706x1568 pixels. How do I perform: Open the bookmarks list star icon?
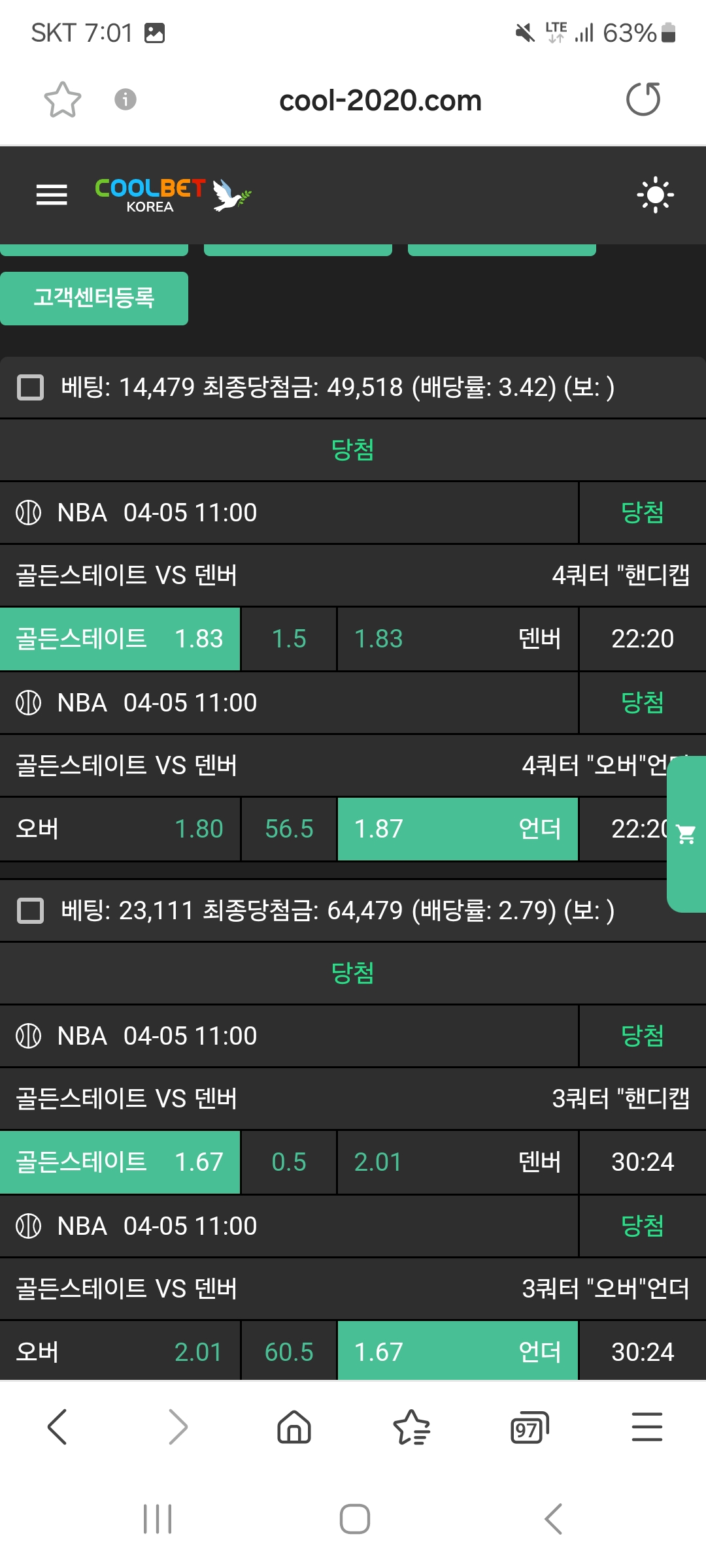[x=411, y=1426]
